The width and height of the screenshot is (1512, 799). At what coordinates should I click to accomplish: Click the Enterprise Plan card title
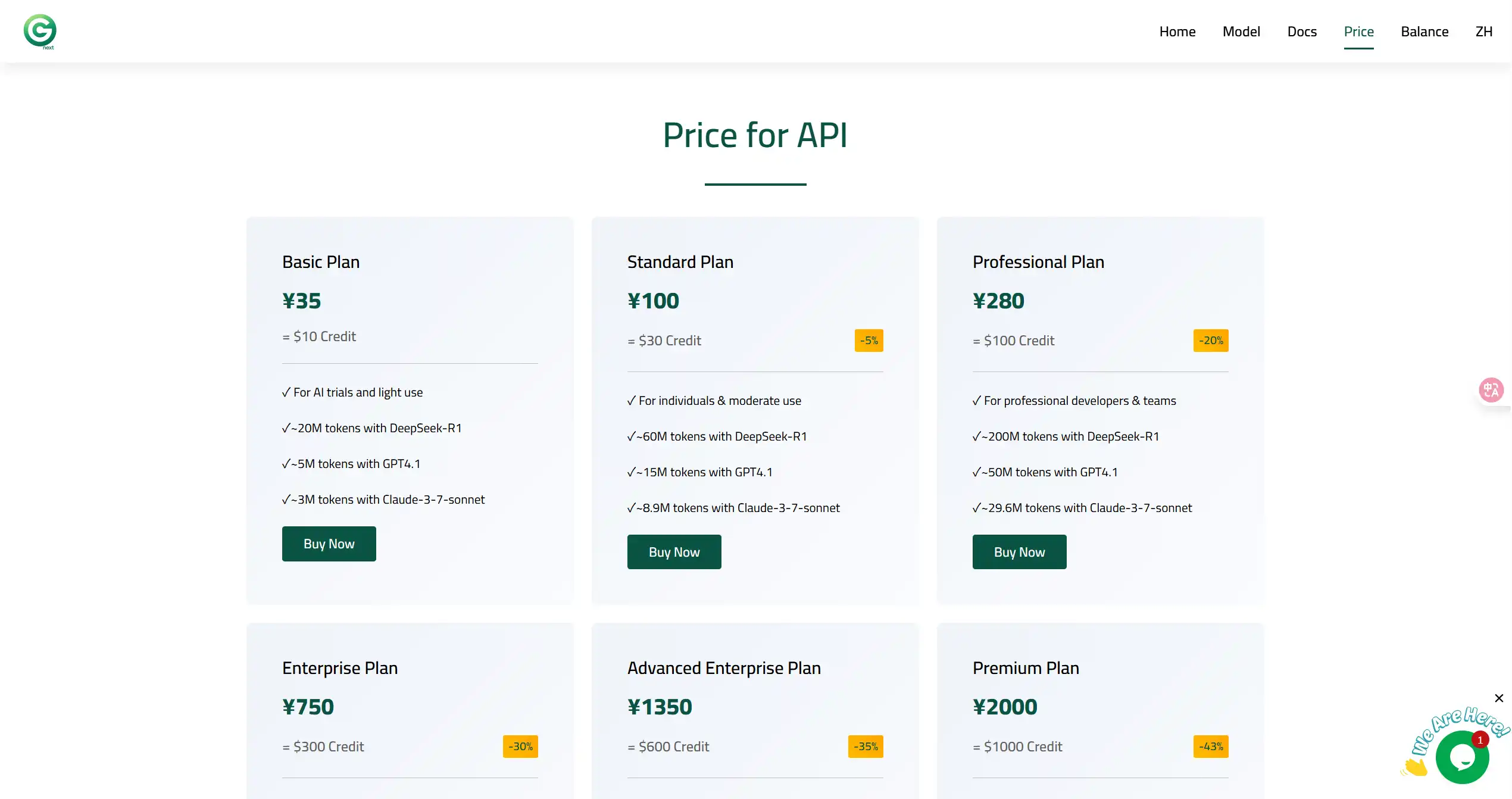[x=340, y=668]
